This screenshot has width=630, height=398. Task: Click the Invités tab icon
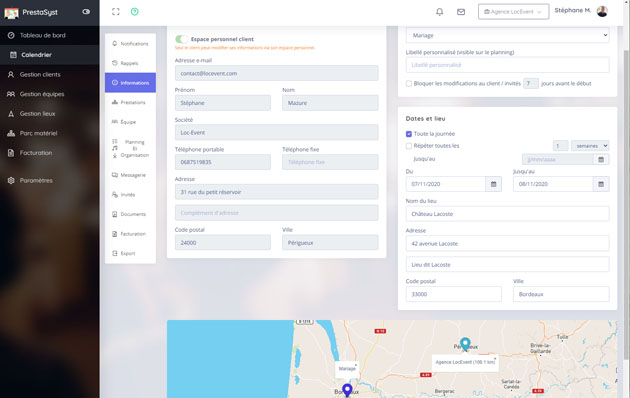click(x=115, y=194)
